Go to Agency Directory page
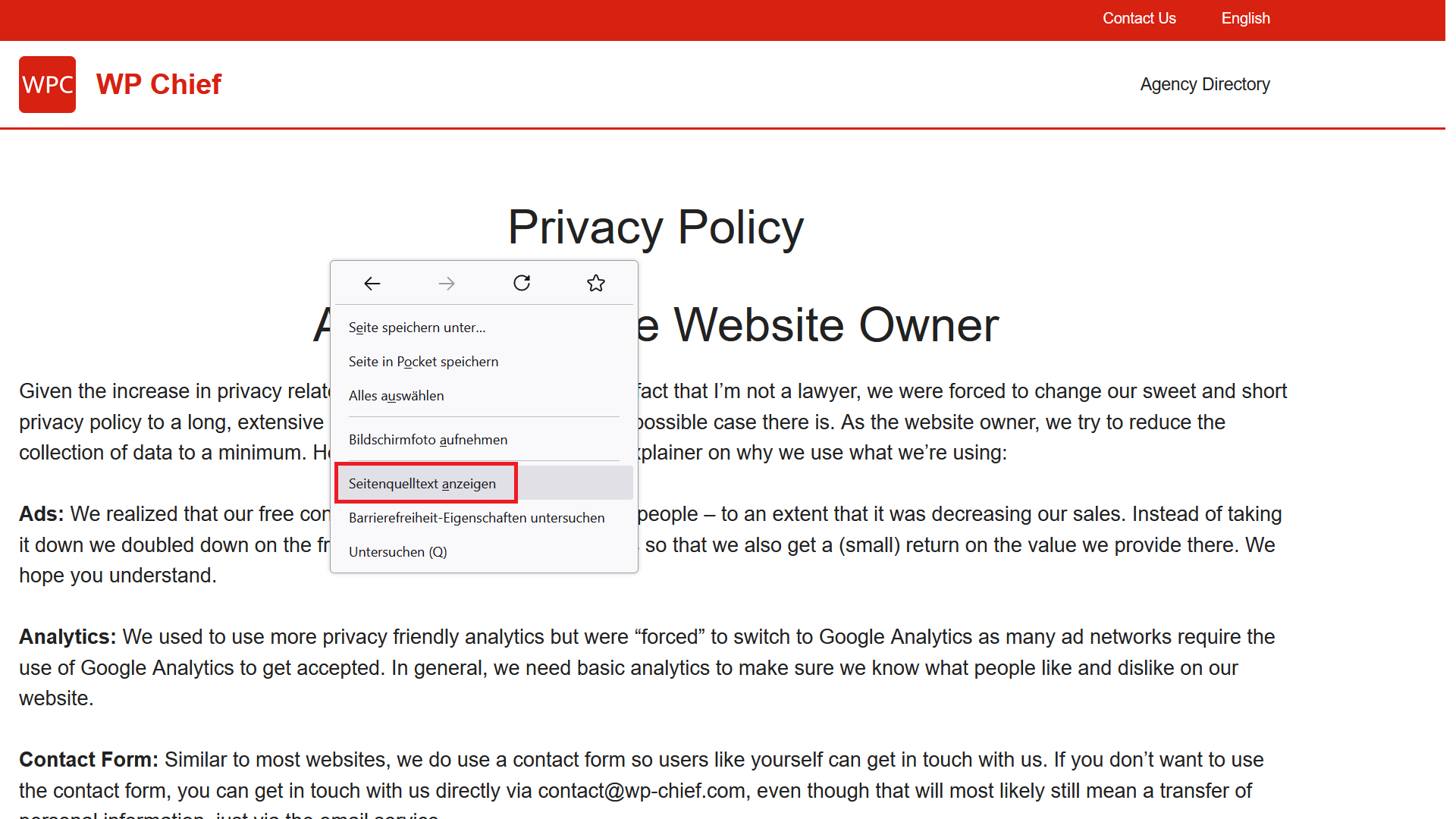1456x819 pixels. tap(1205, 84)
